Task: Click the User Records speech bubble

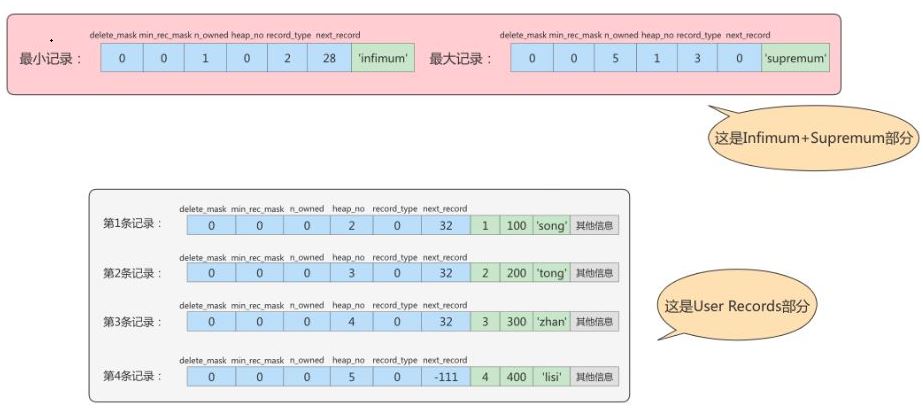Action: [736, 305]
